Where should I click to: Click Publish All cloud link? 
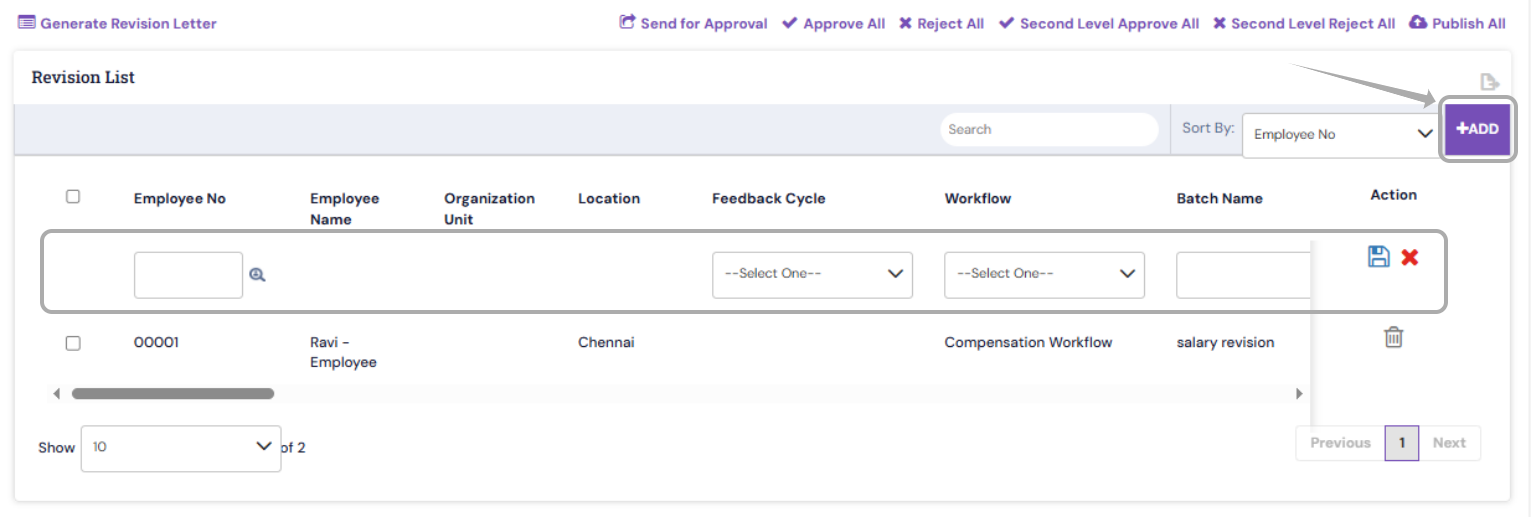(x=1457, y=23)
